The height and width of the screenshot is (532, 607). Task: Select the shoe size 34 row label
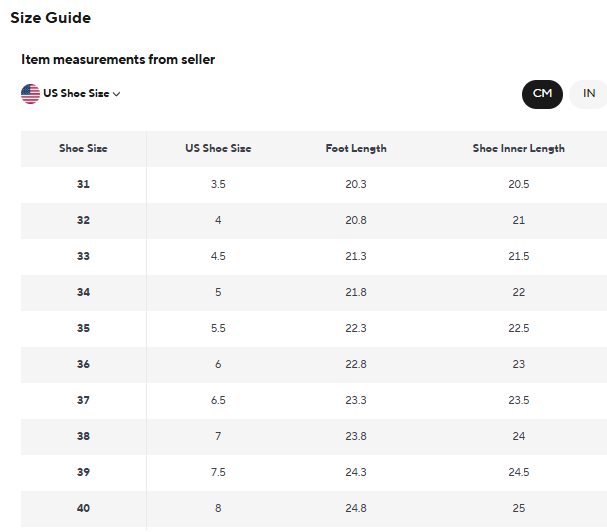tap(83, 292)
